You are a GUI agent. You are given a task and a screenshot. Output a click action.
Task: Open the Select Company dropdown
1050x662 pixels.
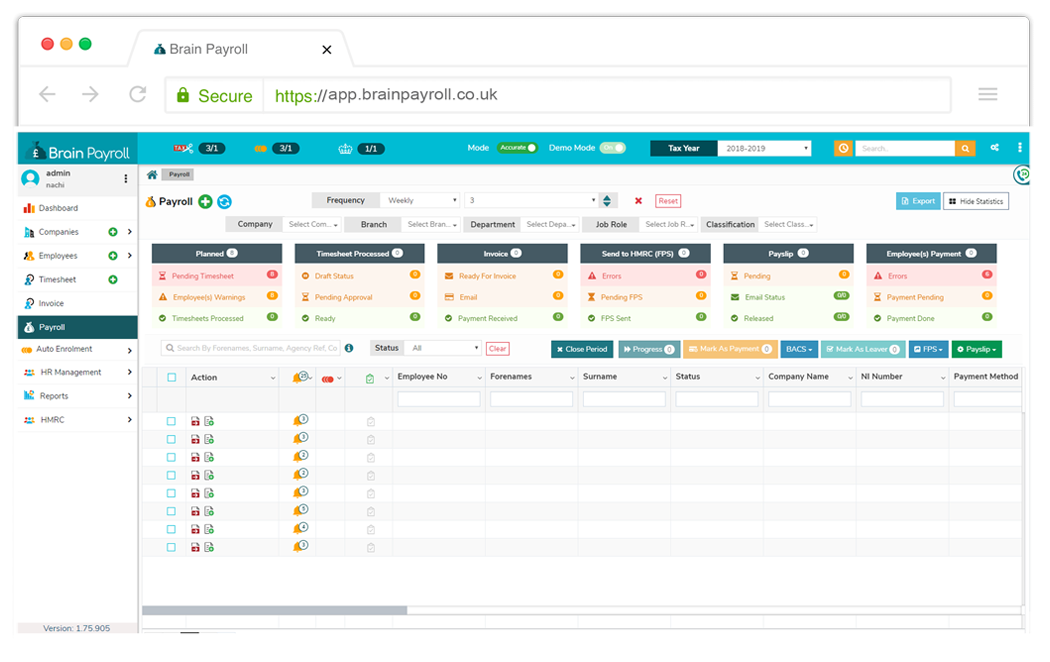click(x=313, y=224)
